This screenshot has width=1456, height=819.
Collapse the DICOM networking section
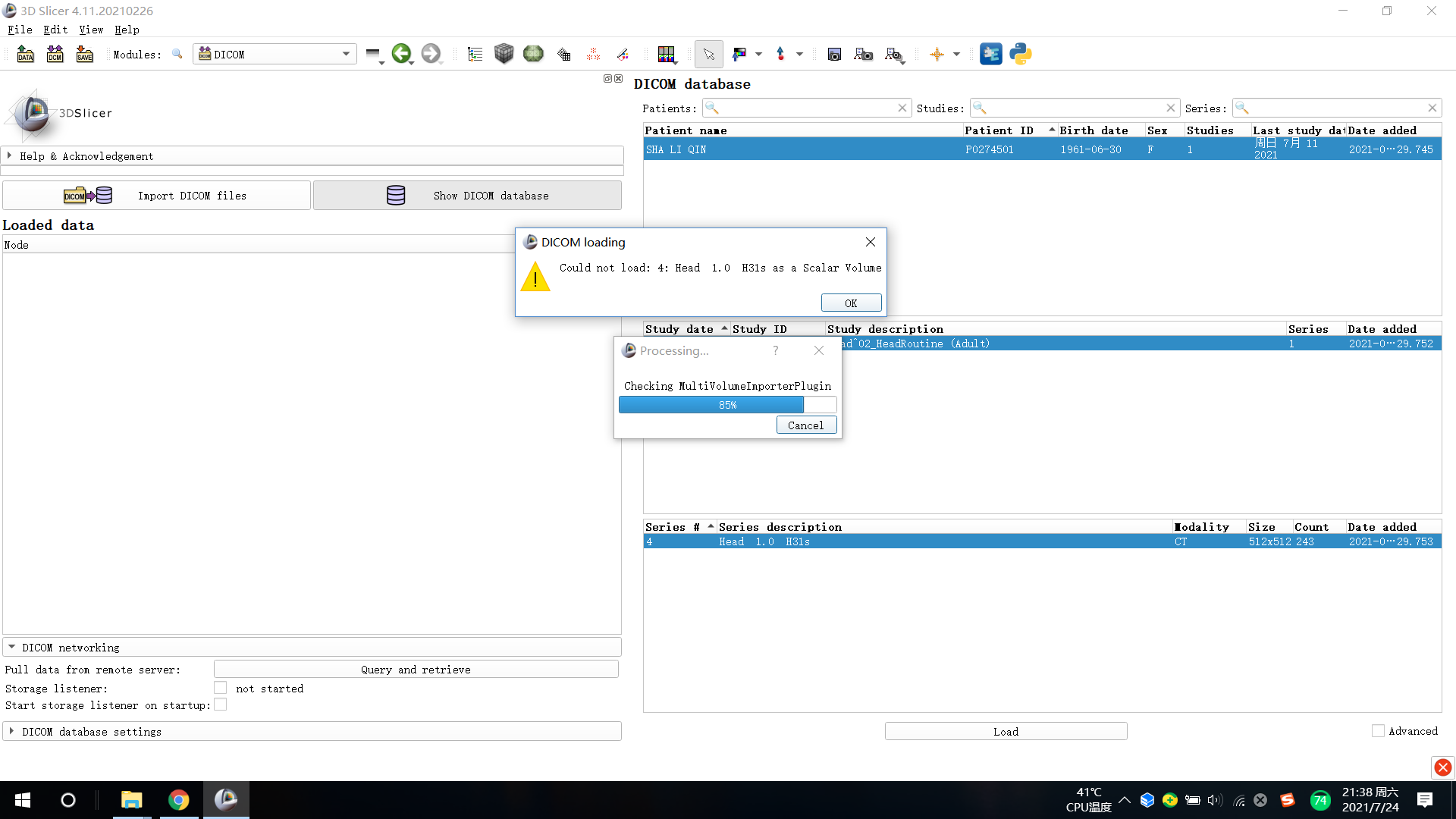[312, 647]
